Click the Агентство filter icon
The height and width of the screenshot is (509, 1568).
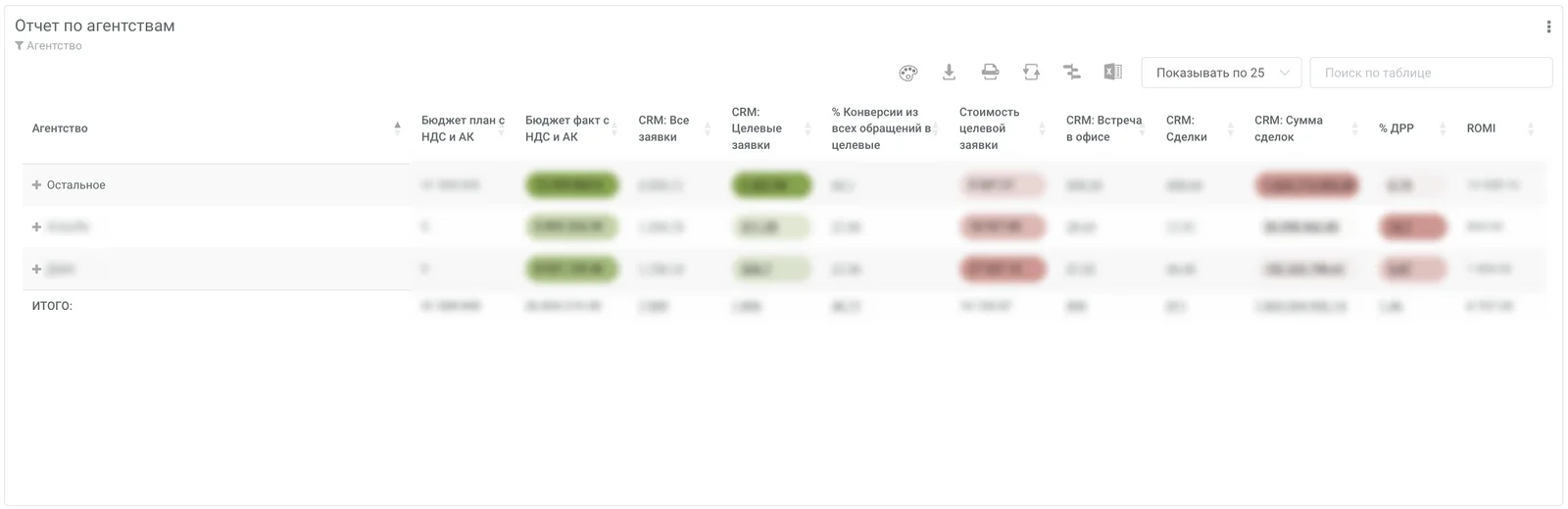click(20, 46)
